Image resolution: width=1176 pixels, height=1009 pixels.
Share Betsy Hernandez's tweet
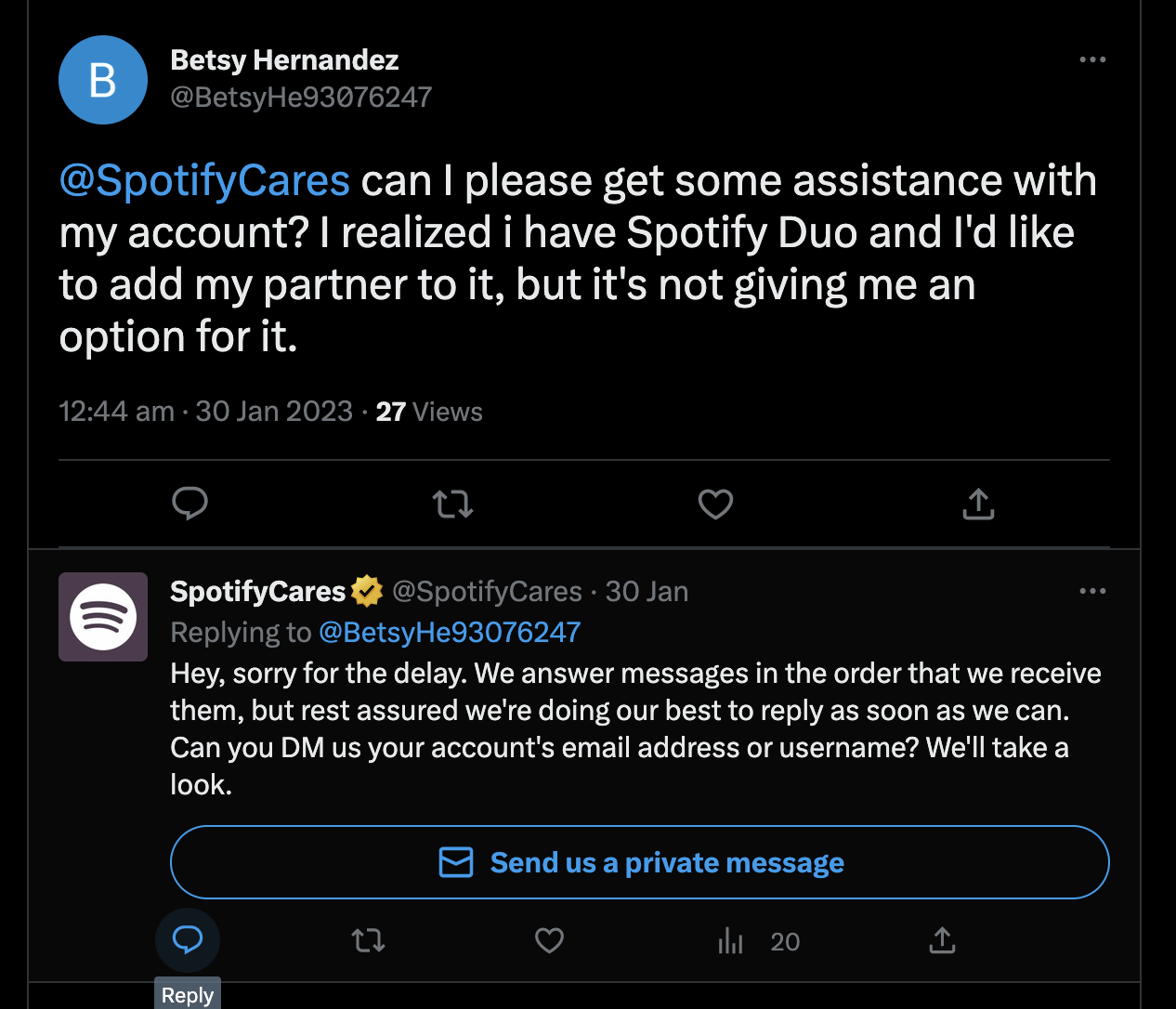(978, 504)
